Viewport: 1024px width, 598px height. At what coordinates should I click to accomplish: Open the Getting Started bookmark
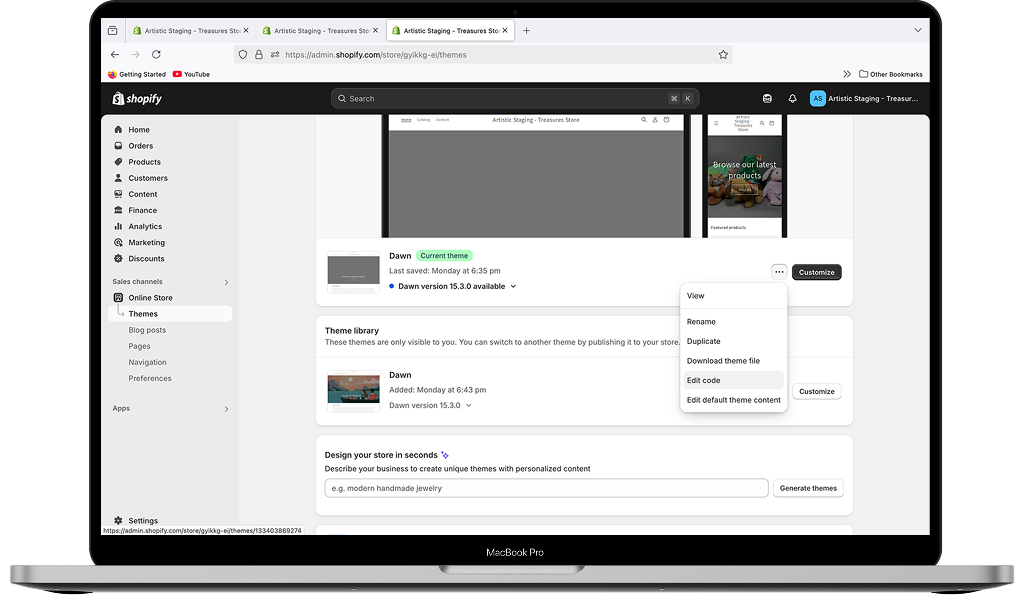tap(137, 74)
